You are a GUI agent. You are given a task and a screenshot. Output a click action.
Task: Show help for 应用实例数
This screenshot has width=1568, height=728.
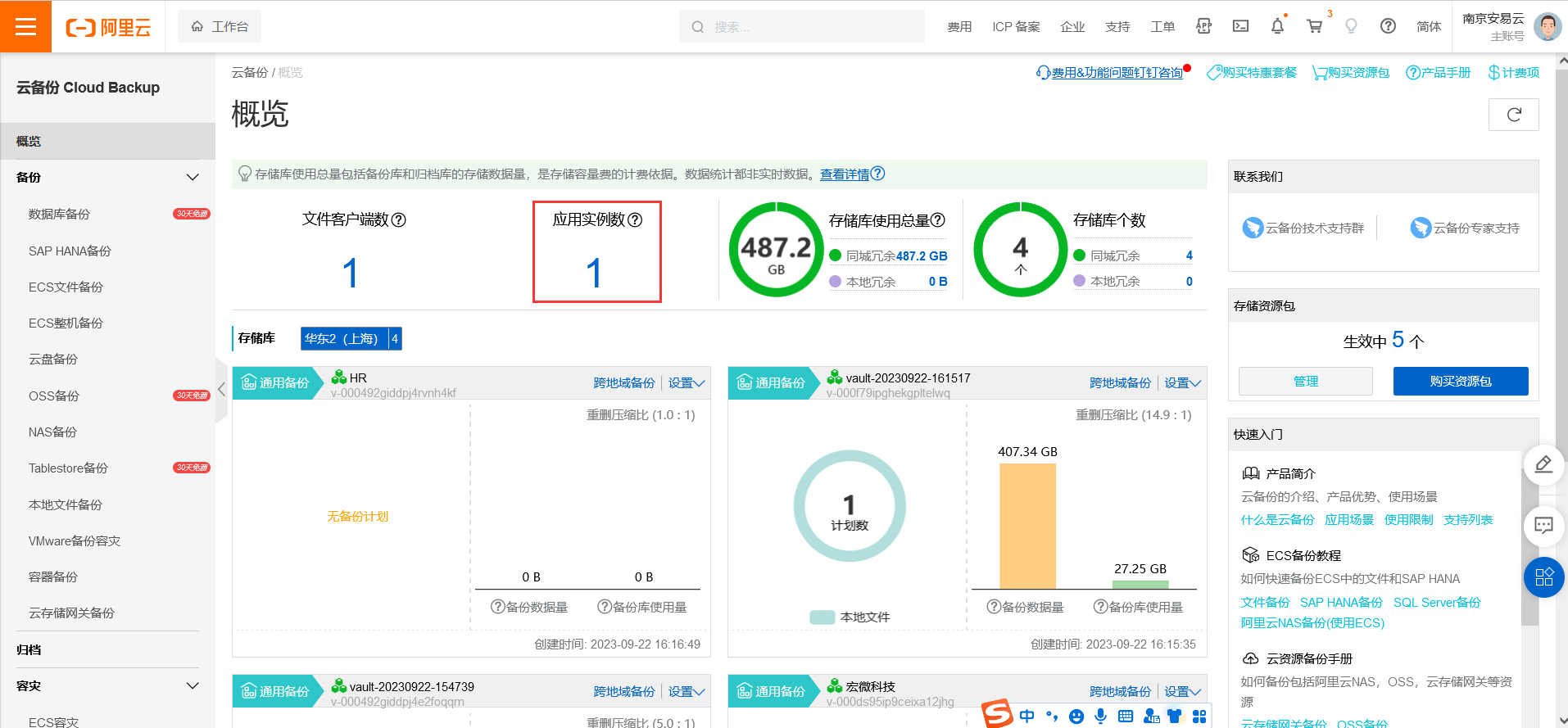tap(635, 219)
